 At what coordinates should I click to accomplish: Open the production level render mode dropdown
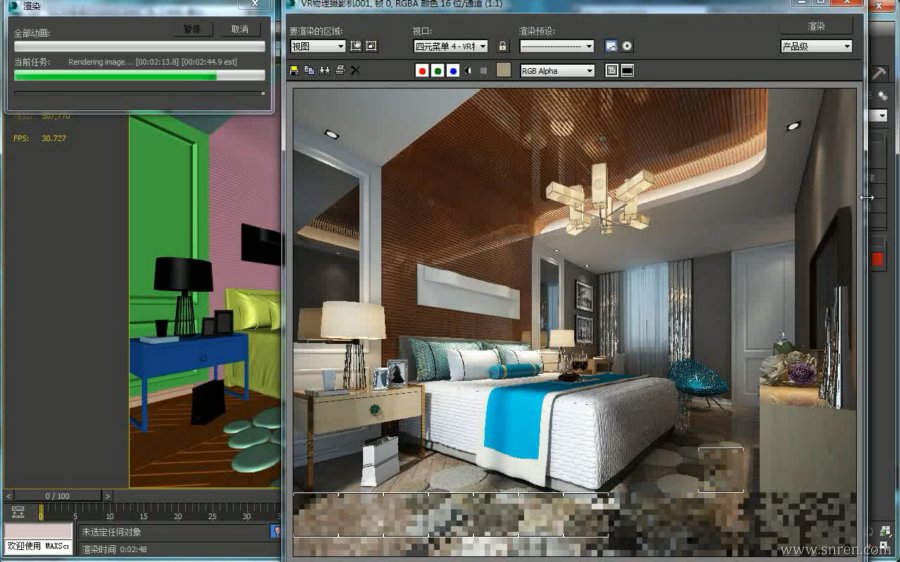[x=816, y=46]
